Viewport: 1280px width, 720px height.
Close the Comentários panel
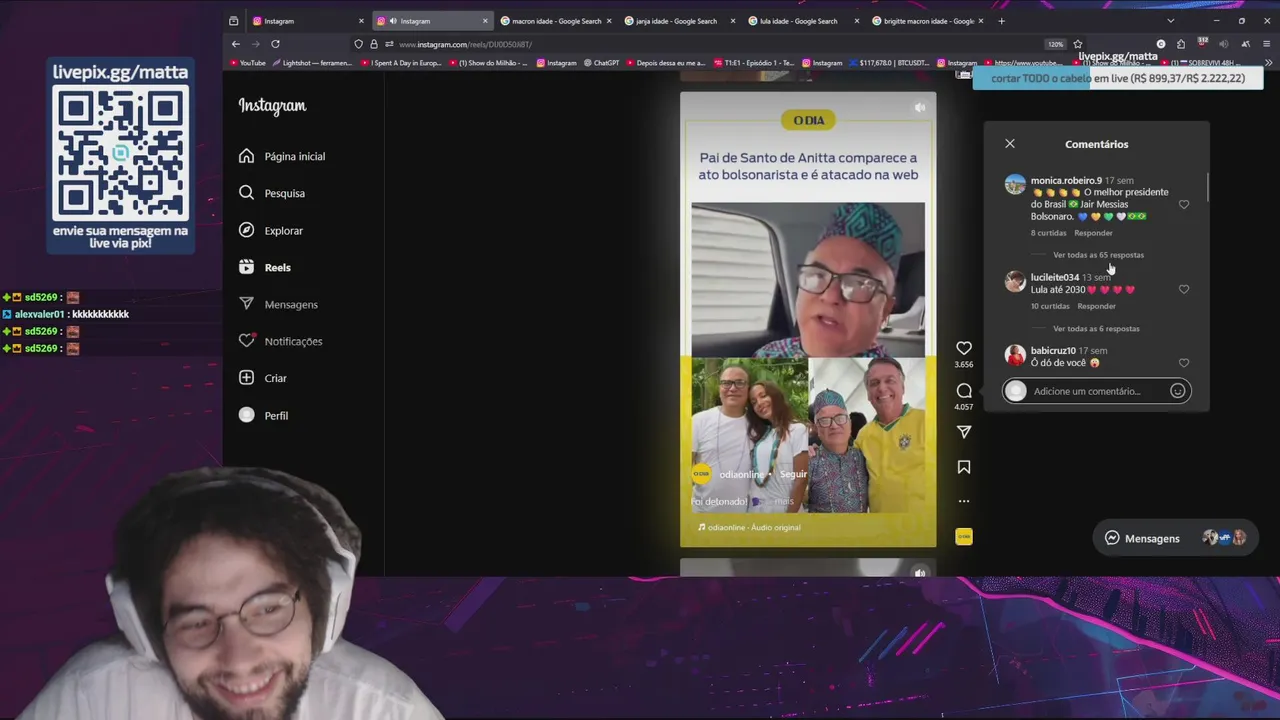pyautogui.click(x=1010, y=144)
